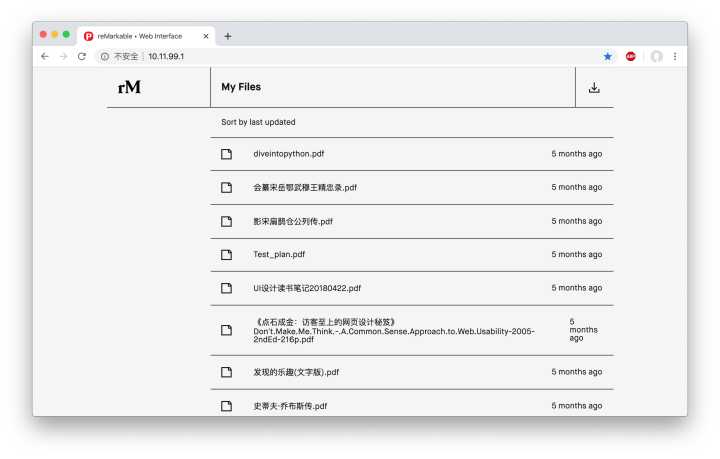The height and width of the screenshot is (459, 720).
Task: Open the UI设计读书笔记20180422.pdf file
Action: coord(306,288)
